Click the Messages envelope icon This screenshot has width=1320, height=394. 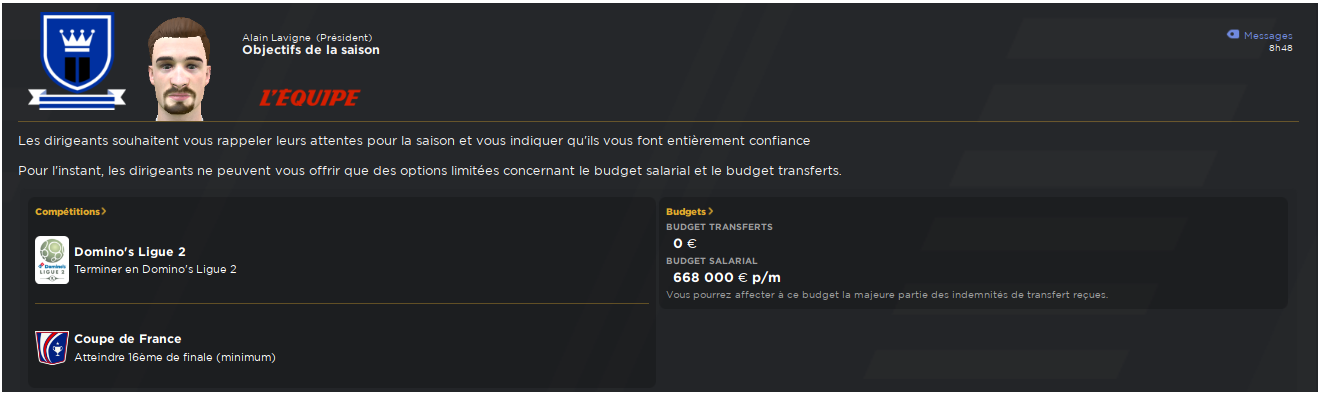click(x=1233, y=35)
